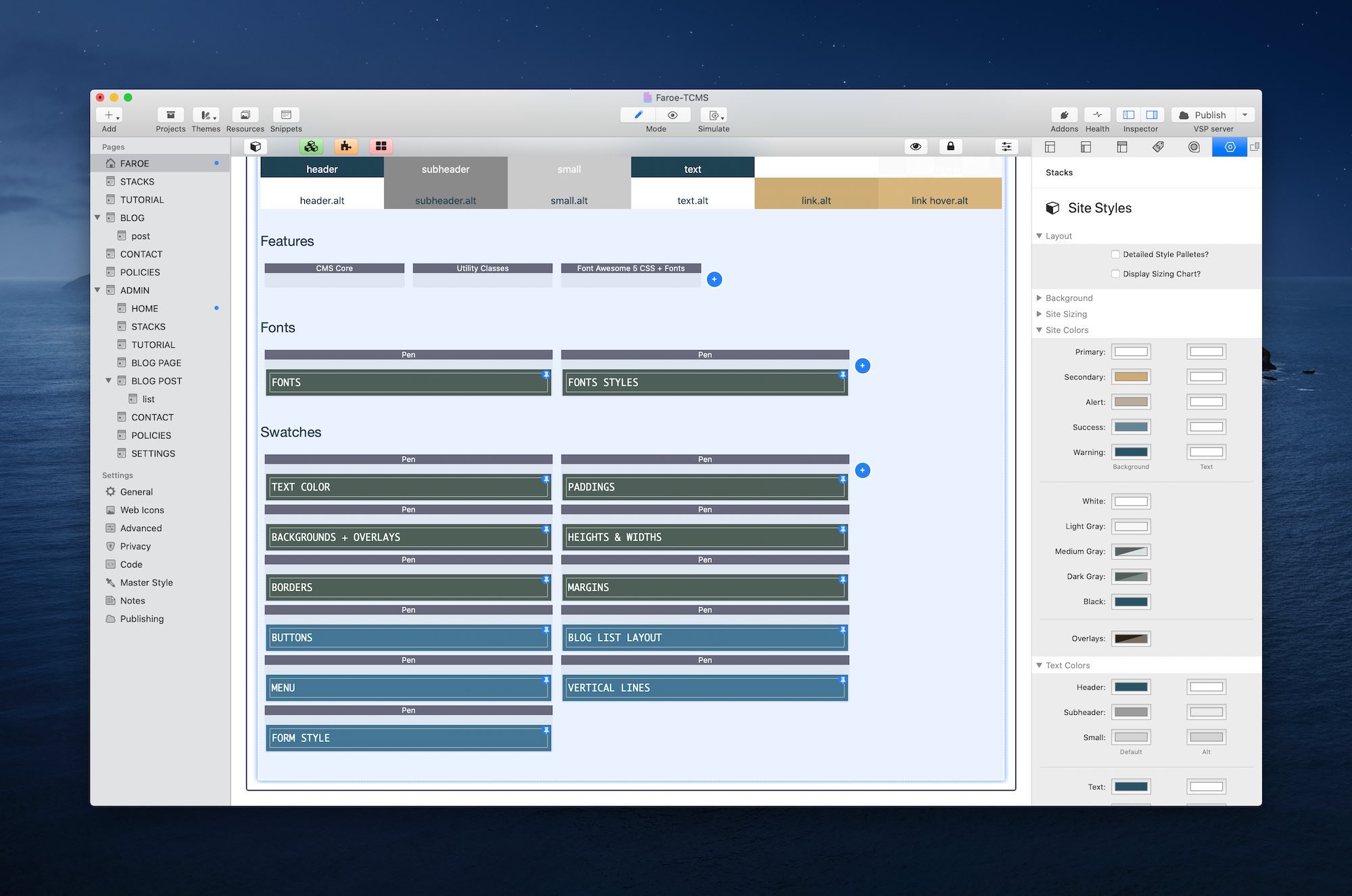Open the Health check icon
The image size is (1352, 896).
click(1097, 116)
